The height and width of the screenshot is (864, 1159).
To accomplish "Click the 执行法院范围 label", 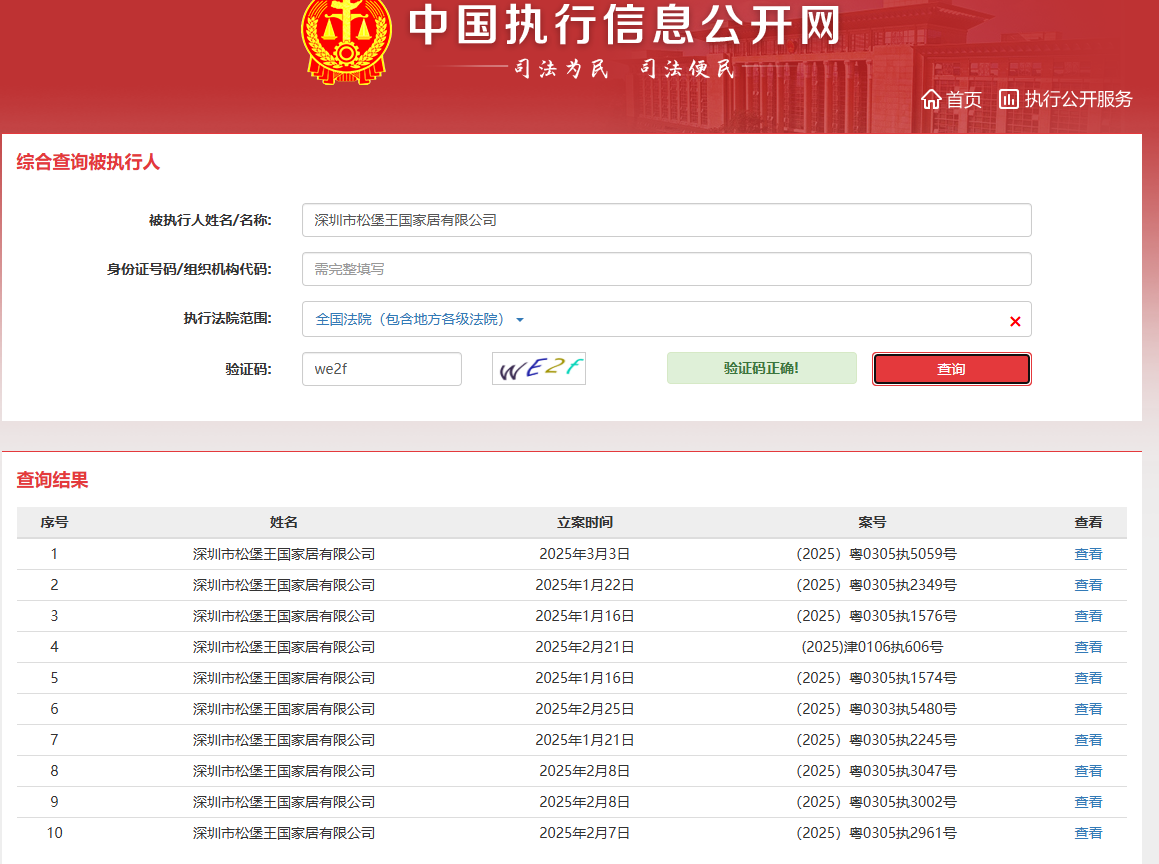I will click(228, 319).
